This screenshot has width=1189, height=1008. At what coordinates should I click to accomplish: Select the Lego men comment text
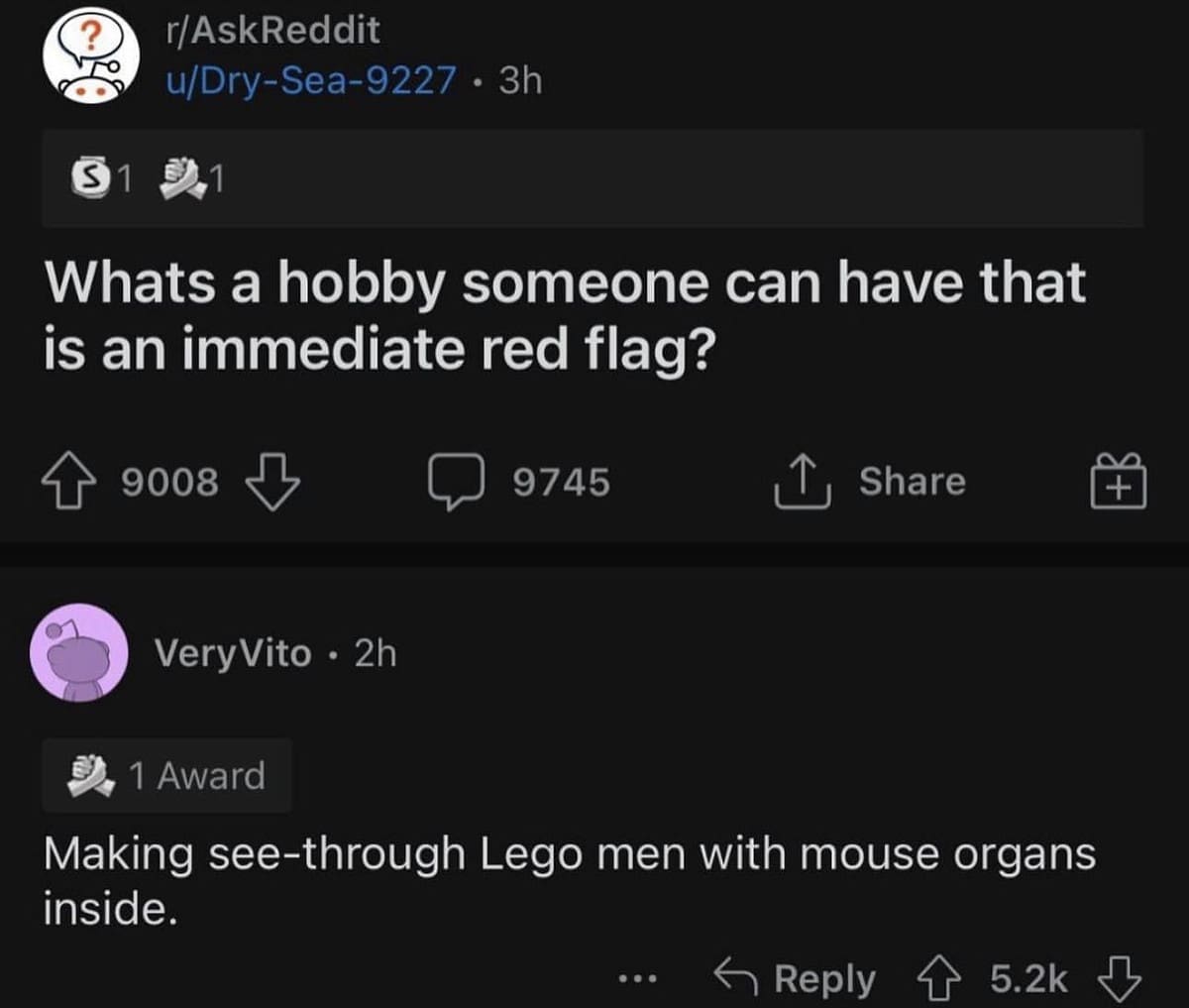569,880
